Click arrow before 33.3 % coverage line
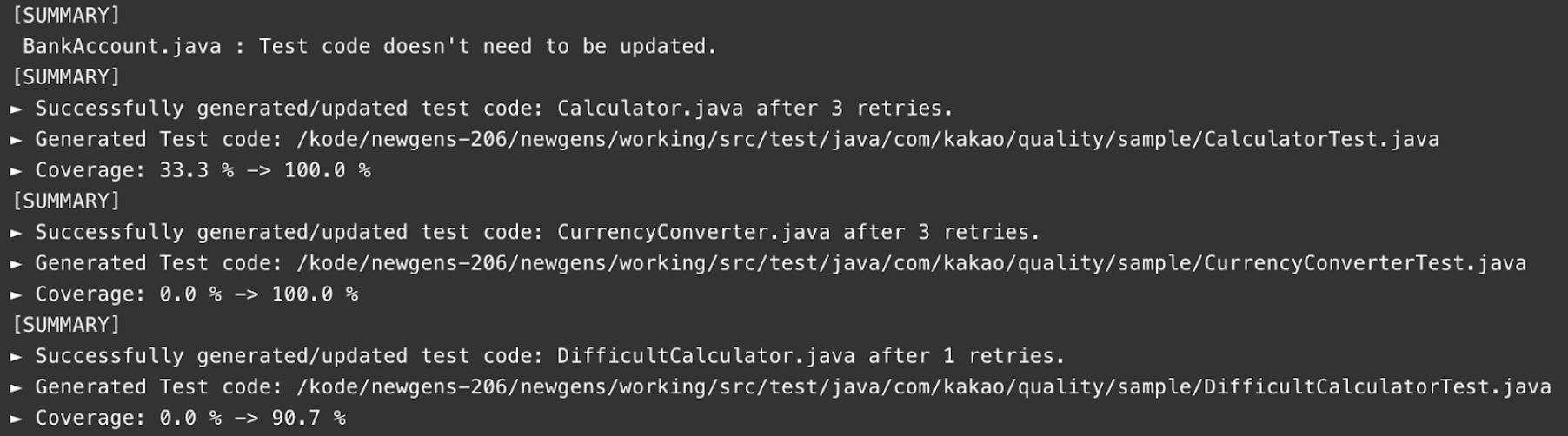 pyautogui.click(x=17, y=171)
